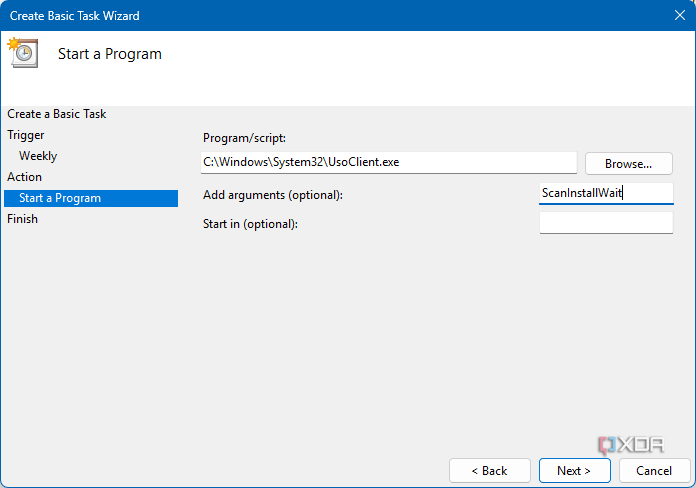Close the Create Basic Task Wizard window
This screenshot has width=696, height=488.
(x=680, y=16)
